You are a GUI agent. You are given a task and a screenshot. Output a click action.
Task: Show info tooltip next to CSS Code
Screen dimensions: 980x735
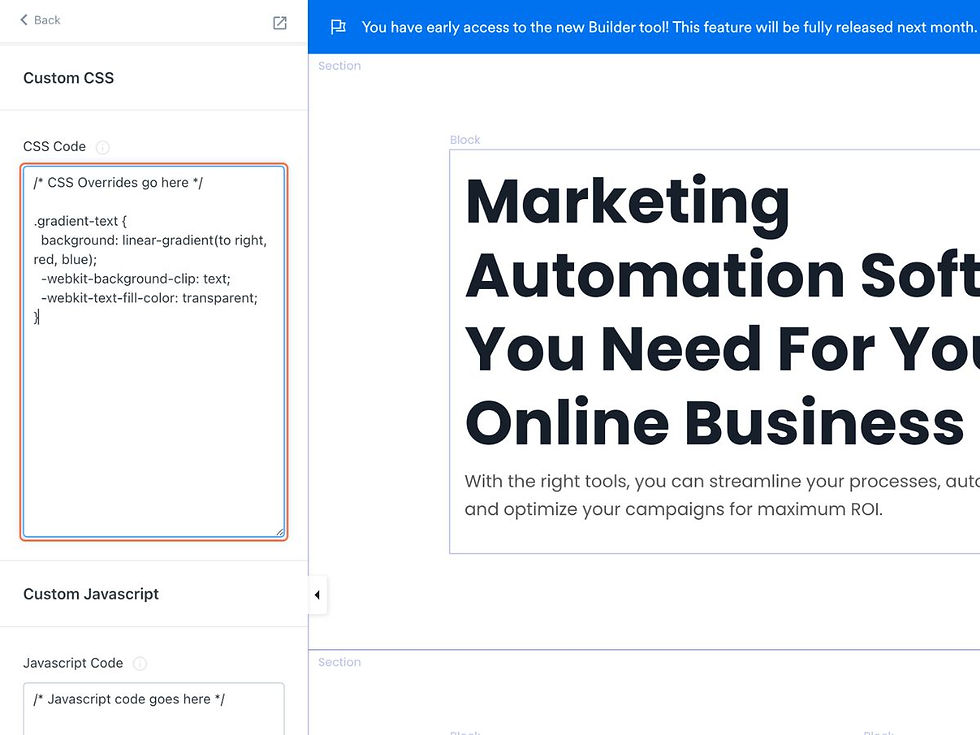coord(102,147)
